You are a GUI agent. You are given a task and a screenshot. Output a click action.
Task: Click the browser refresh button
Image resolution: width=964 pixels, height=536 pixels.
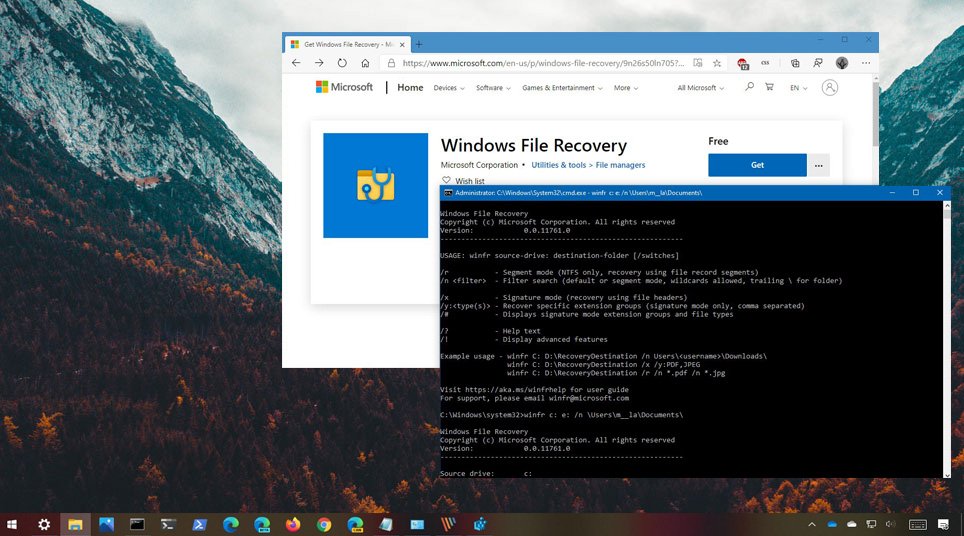(342, 63)
